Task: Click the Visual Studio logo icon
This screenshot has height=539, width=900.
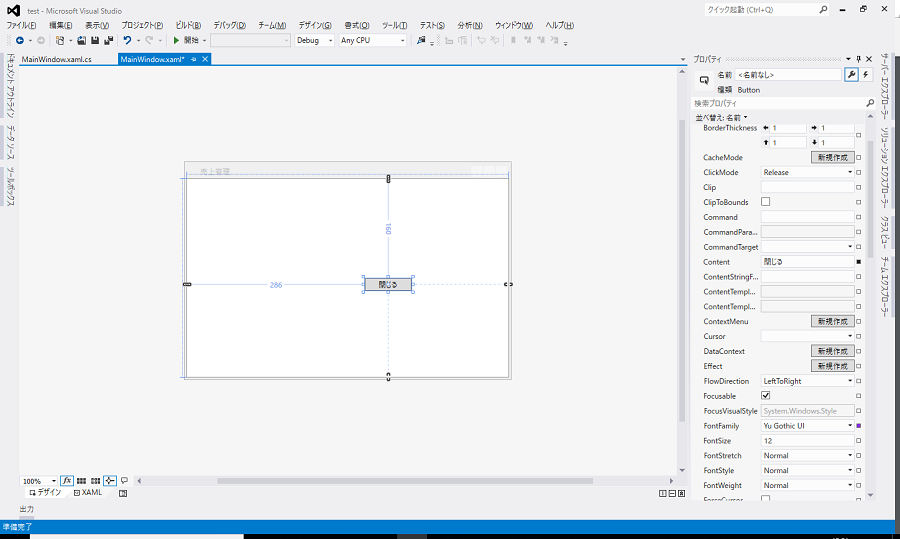Action: (x=13, y=10)
